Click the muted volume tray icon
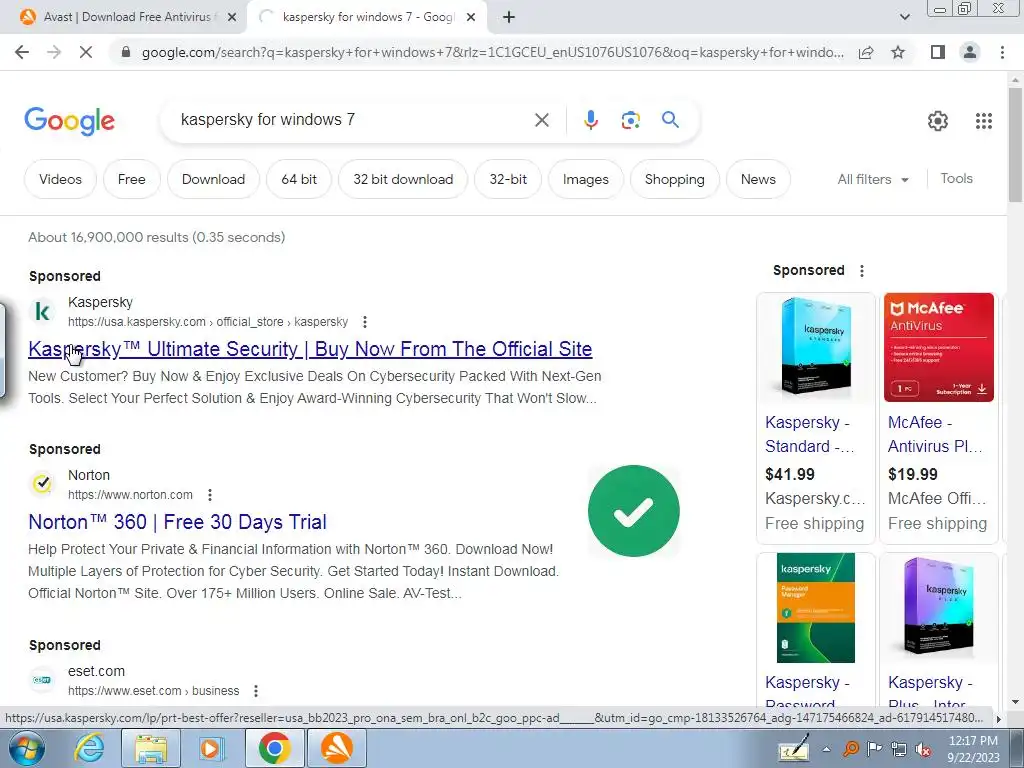 click(x=923, y=750)
